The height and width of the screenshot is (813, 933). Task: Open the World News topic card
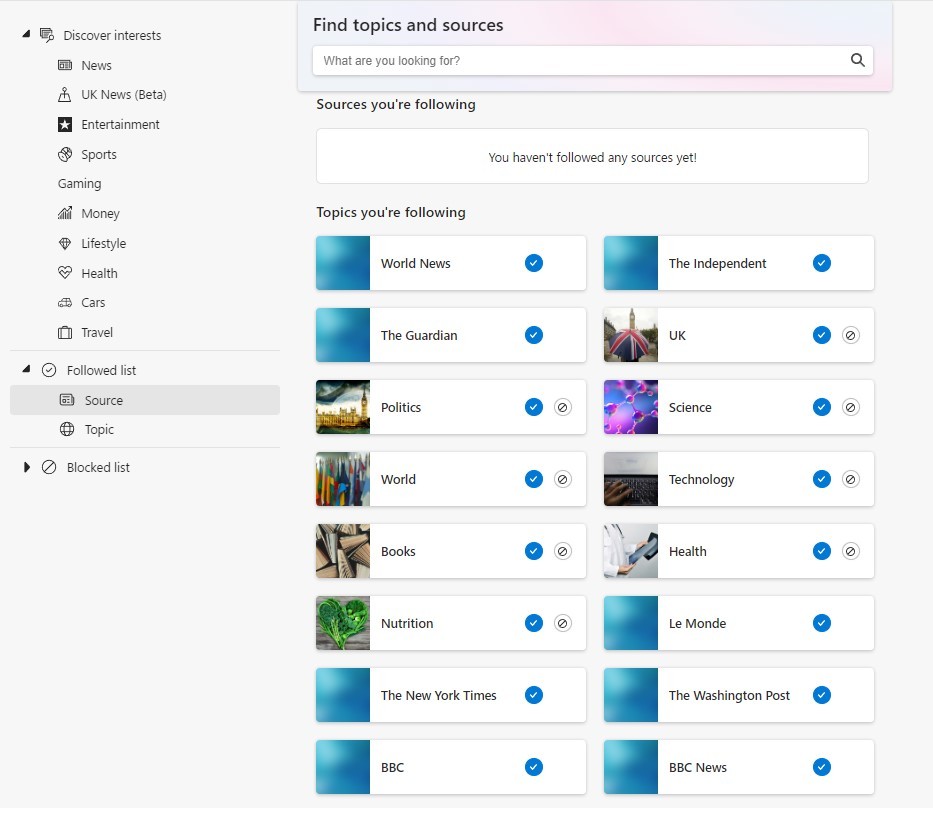[x=450, y=263]
